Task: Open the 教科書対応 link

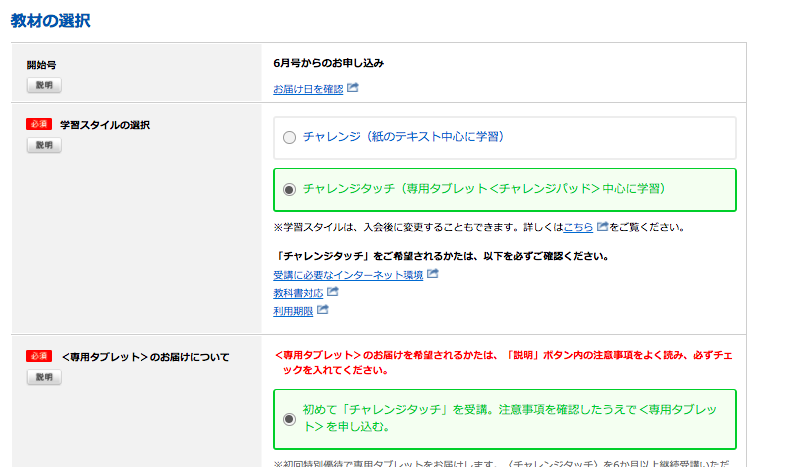Action: click(x=298, y=293)
